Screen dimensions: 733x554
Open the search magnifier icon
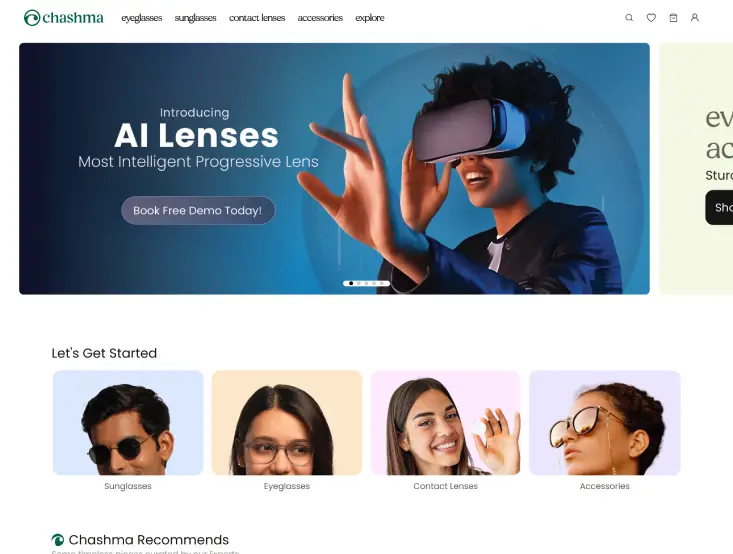pyautogui.click(x=629, y=18)
